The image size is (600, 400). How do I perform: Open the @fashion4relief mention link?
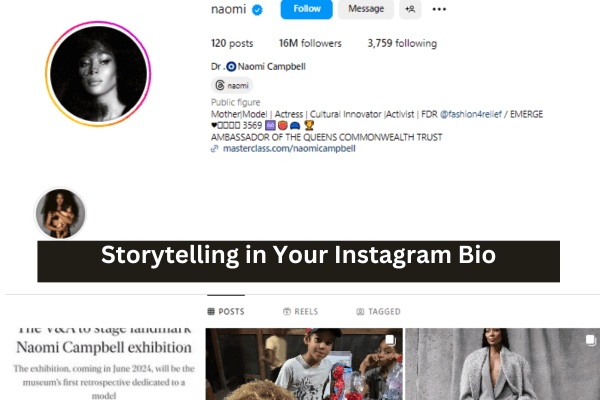click(471, 114)
